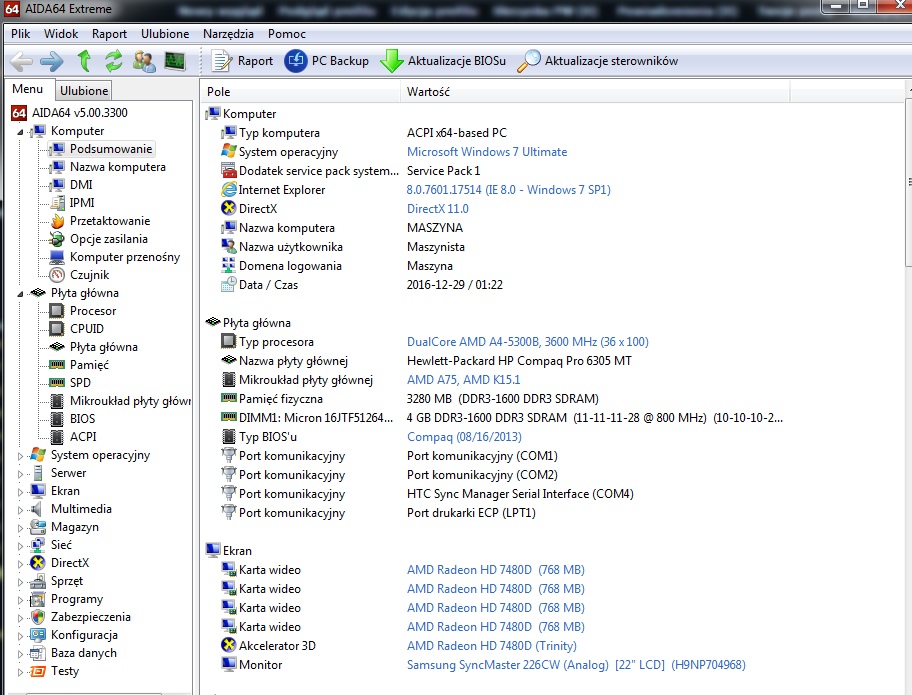Open the DirectX 11.0 link

(x=437, y=209)
